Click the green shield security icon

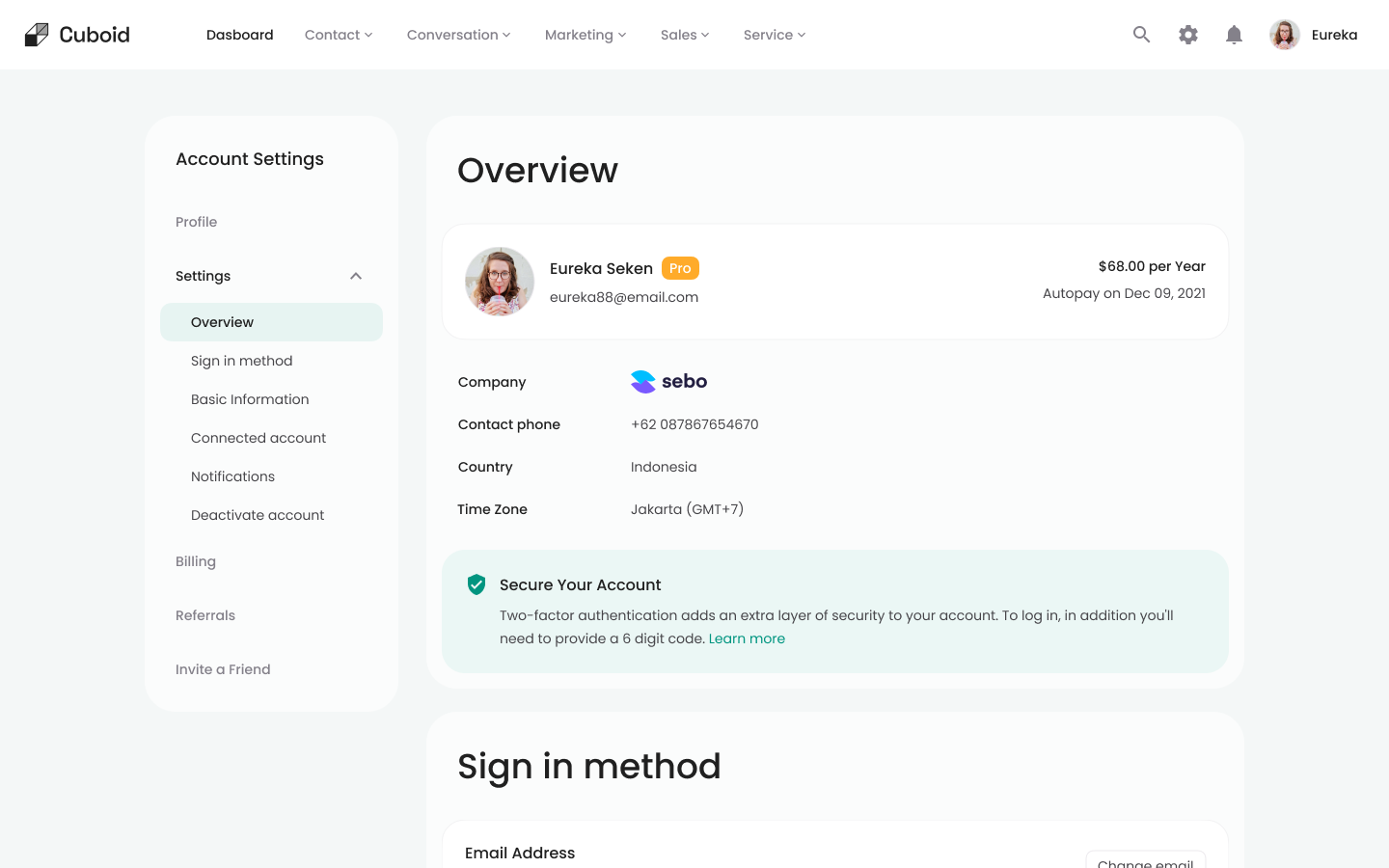477,584
